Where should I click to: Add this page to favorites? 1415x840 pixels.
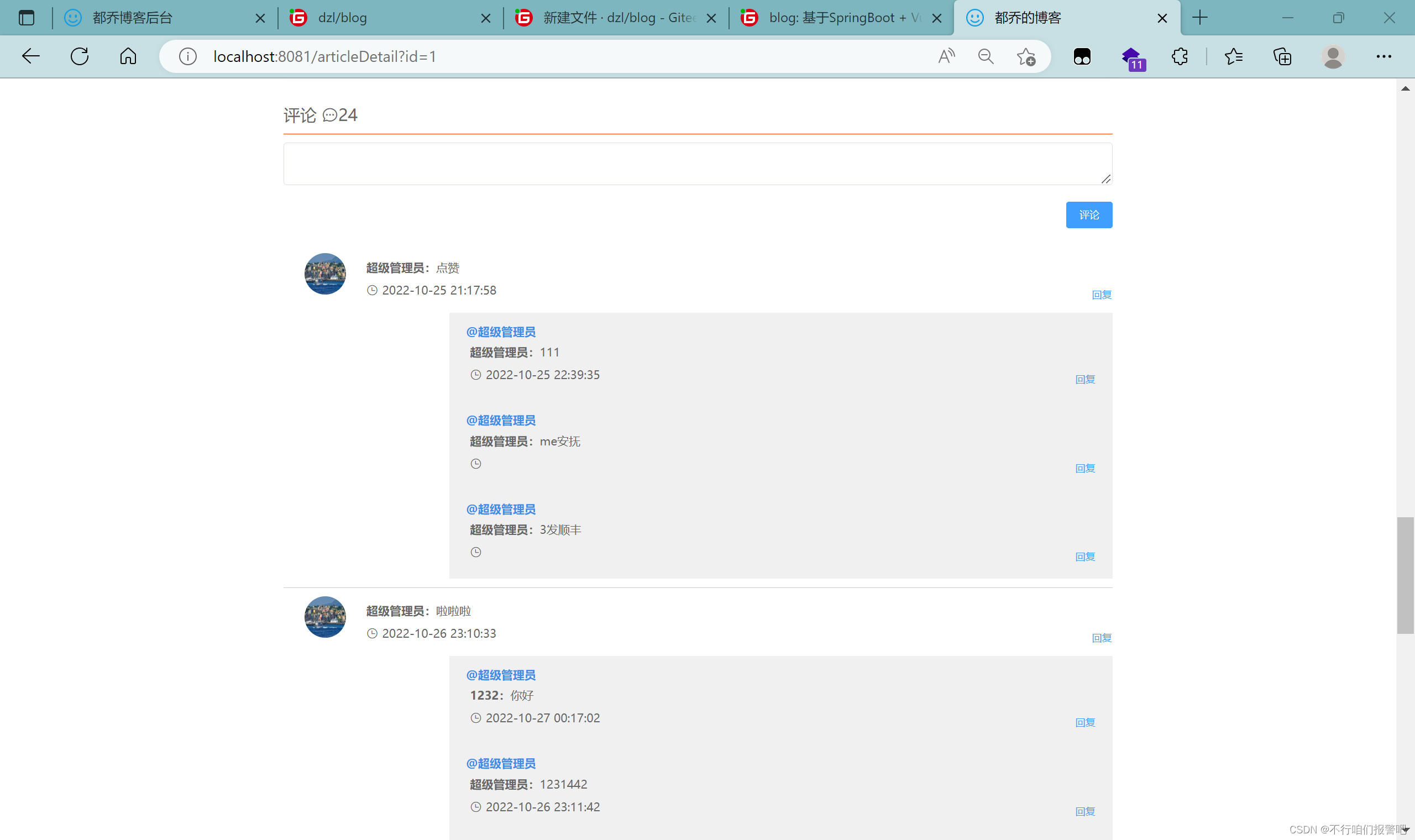1025,56
